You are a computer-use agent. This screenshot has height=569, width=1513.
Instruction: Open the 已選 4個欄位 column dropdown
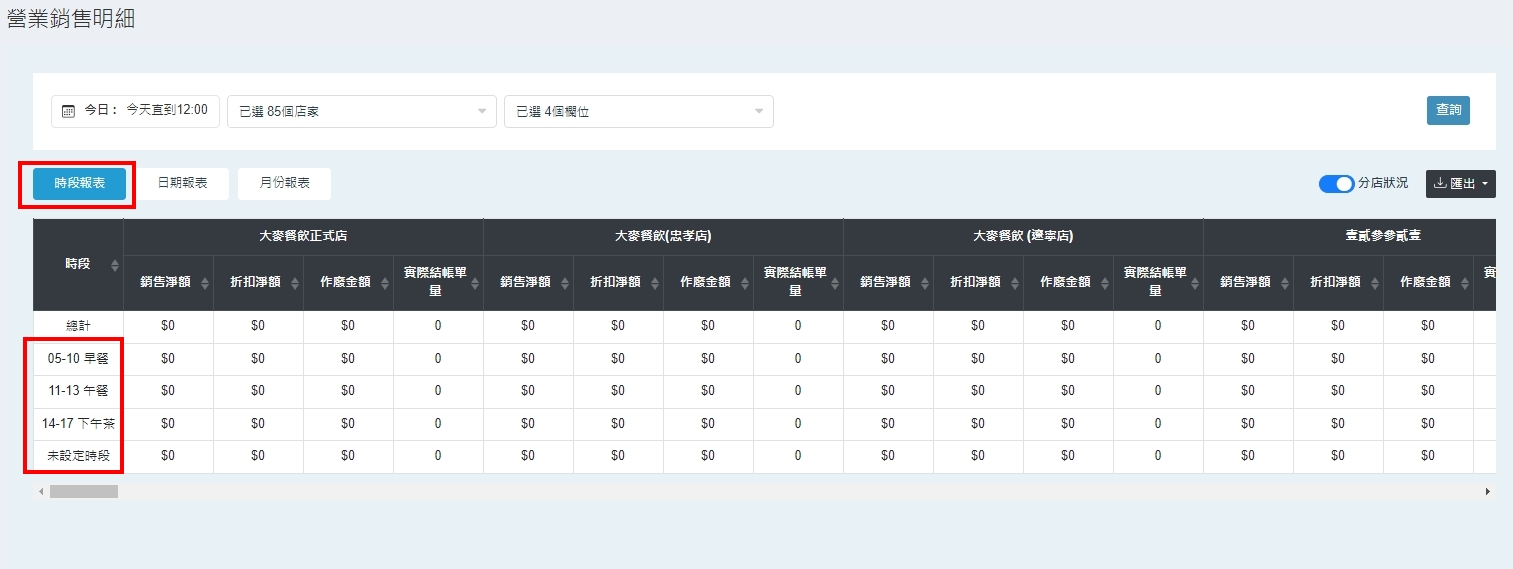pos(639,112)
